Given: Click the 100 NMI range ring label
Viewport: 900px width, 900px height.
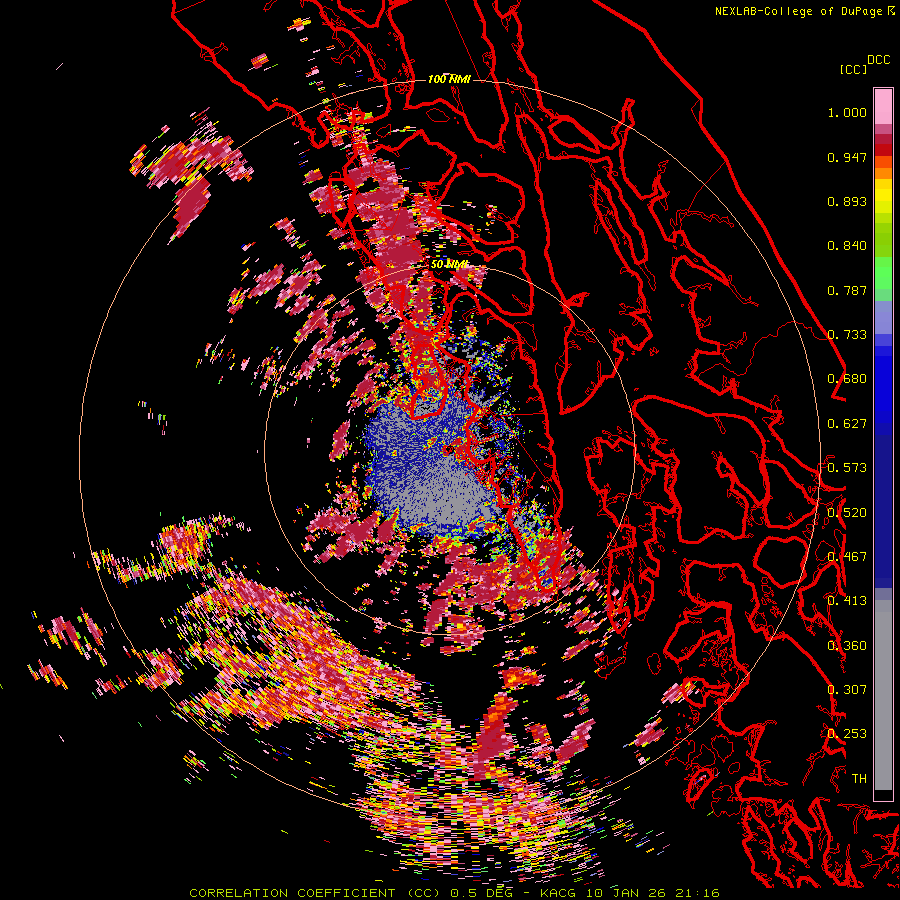Looking at the screenshot, I should click(449, 79).
